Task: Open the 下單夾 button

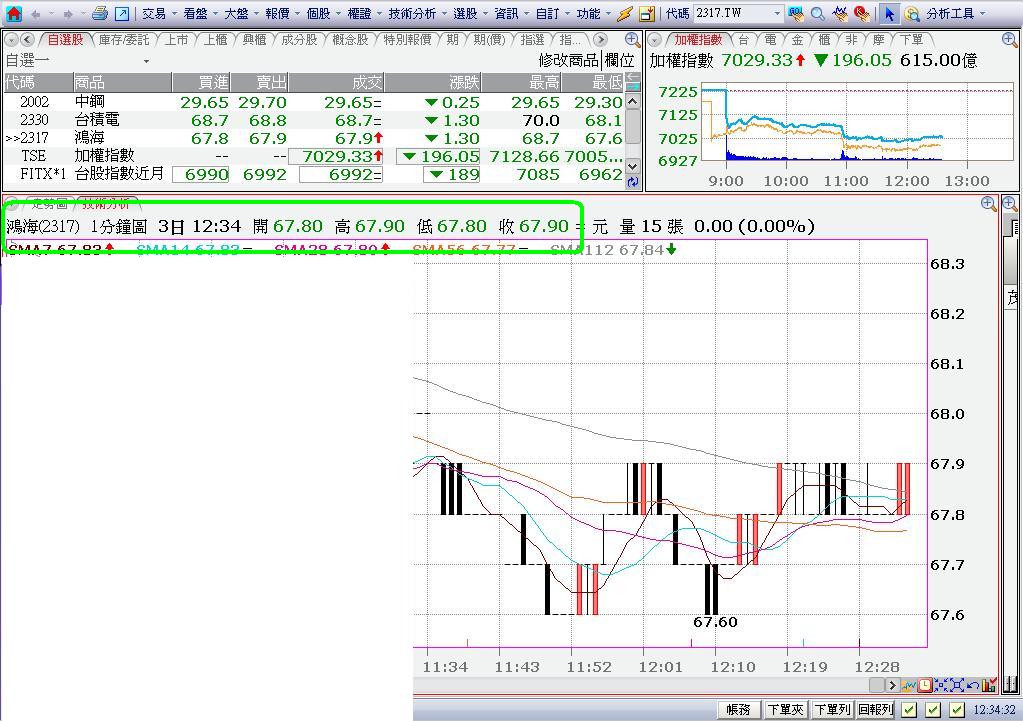Action: [786, 709]
